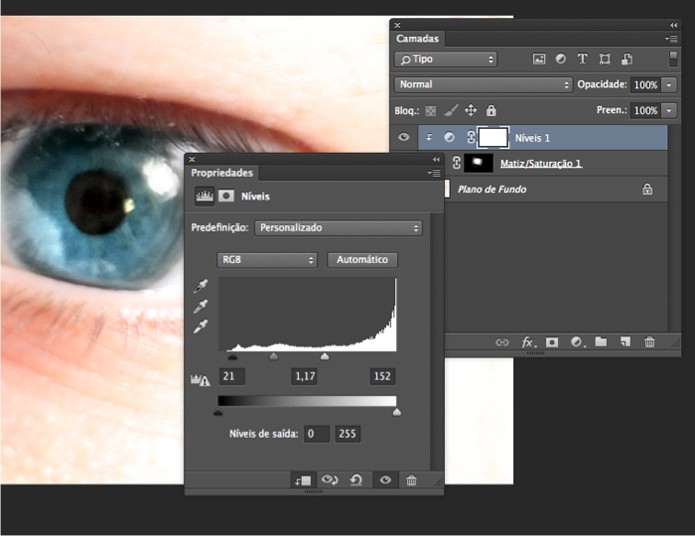Create new adjustment layer from Camadas footer

tap(576, 342)
